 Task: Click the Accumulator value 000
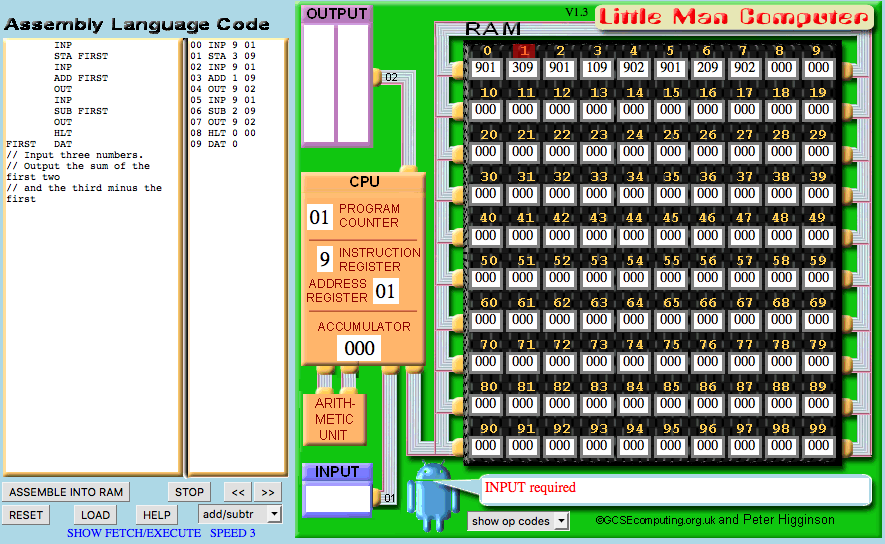pos(360,348)
